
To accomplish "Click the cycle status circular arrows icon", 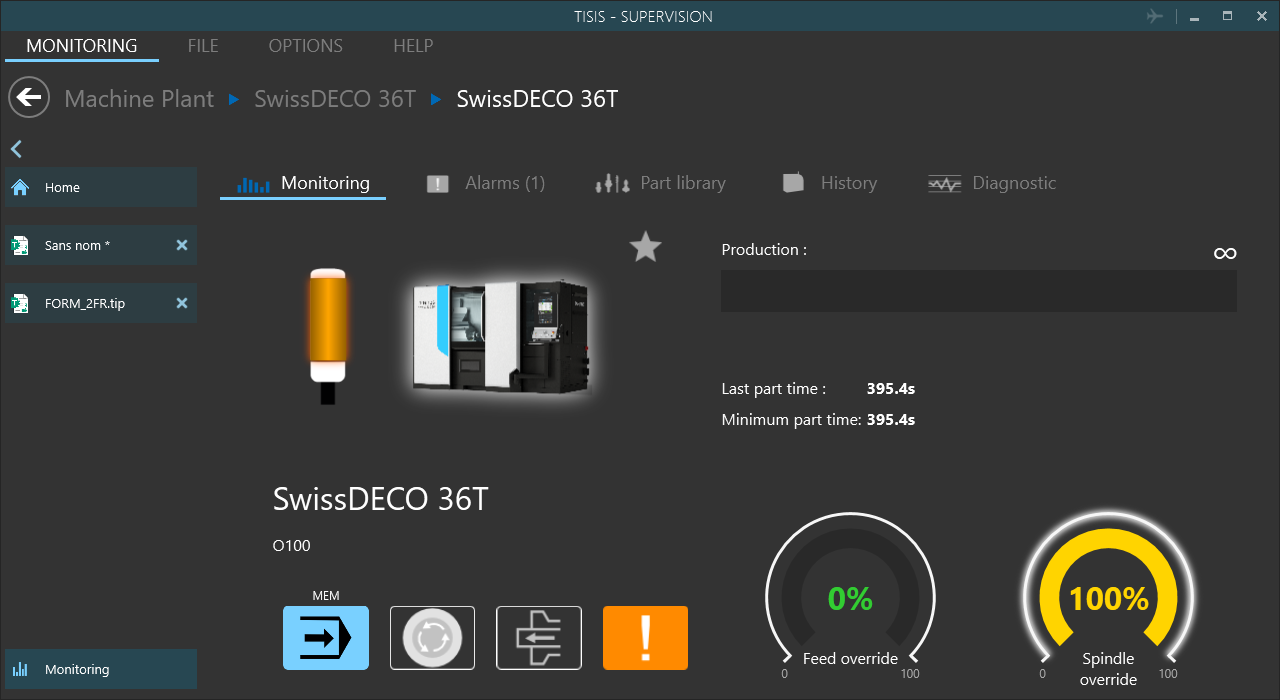I will [x=432, y=637].
